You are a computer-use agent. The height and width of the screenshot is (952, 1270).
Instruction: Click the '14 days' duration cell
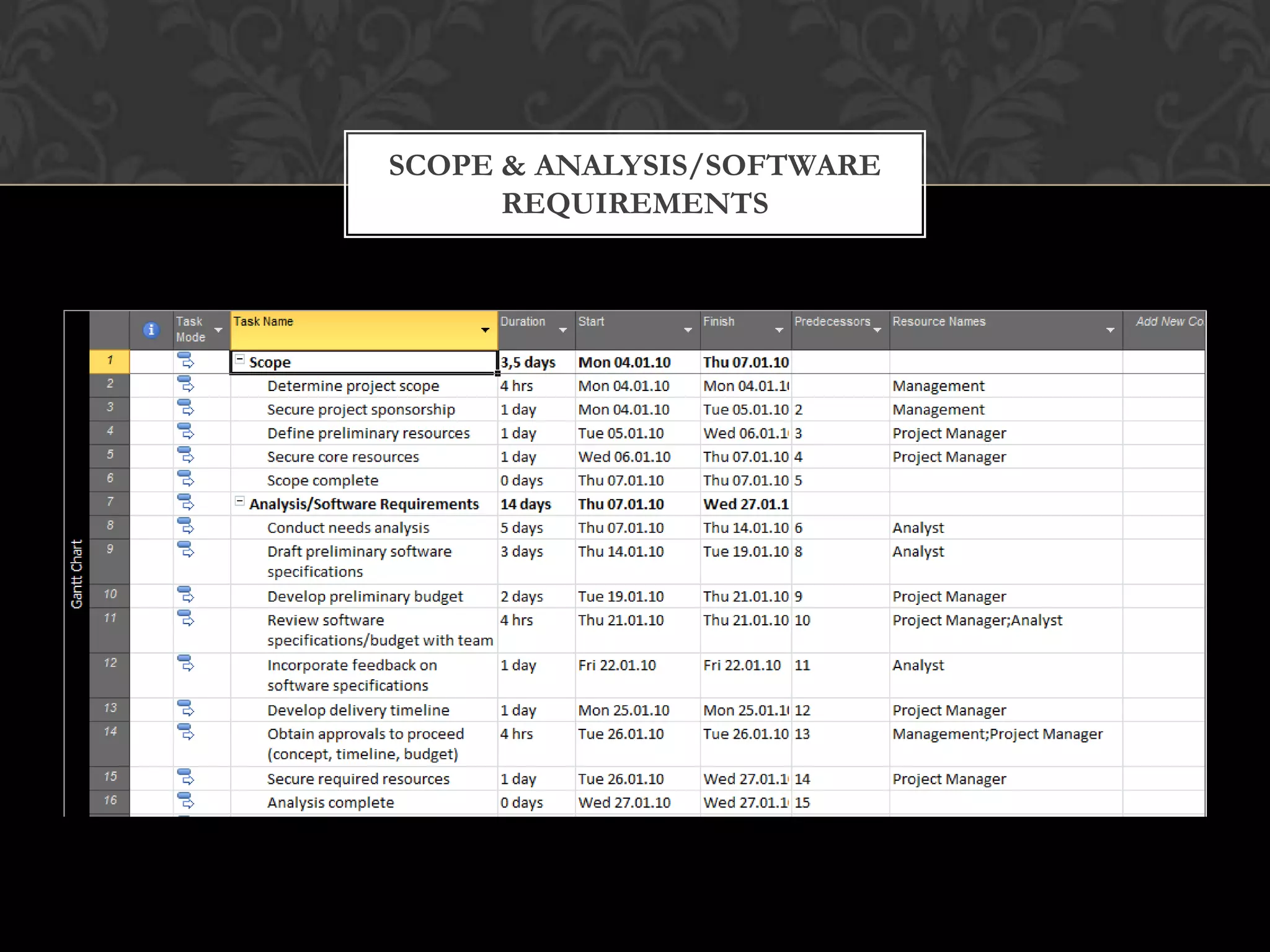[536, 504]
